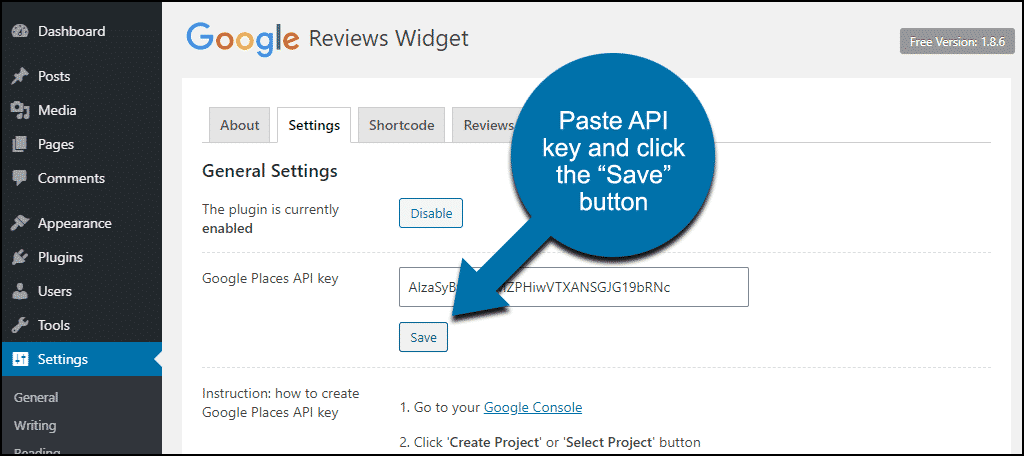Open General settings submenu item
Viewport: 1024px width, 456px height.
click(36, 397)
